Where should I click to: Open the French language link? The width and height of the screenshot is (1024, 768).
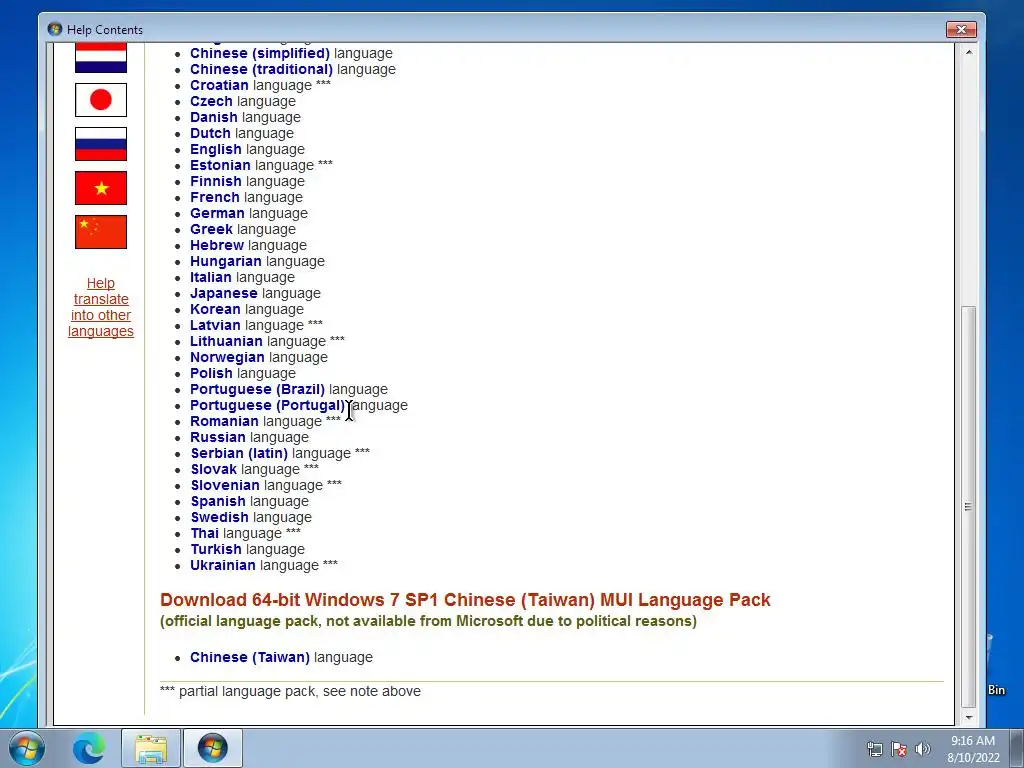click(x=215, y=197)
